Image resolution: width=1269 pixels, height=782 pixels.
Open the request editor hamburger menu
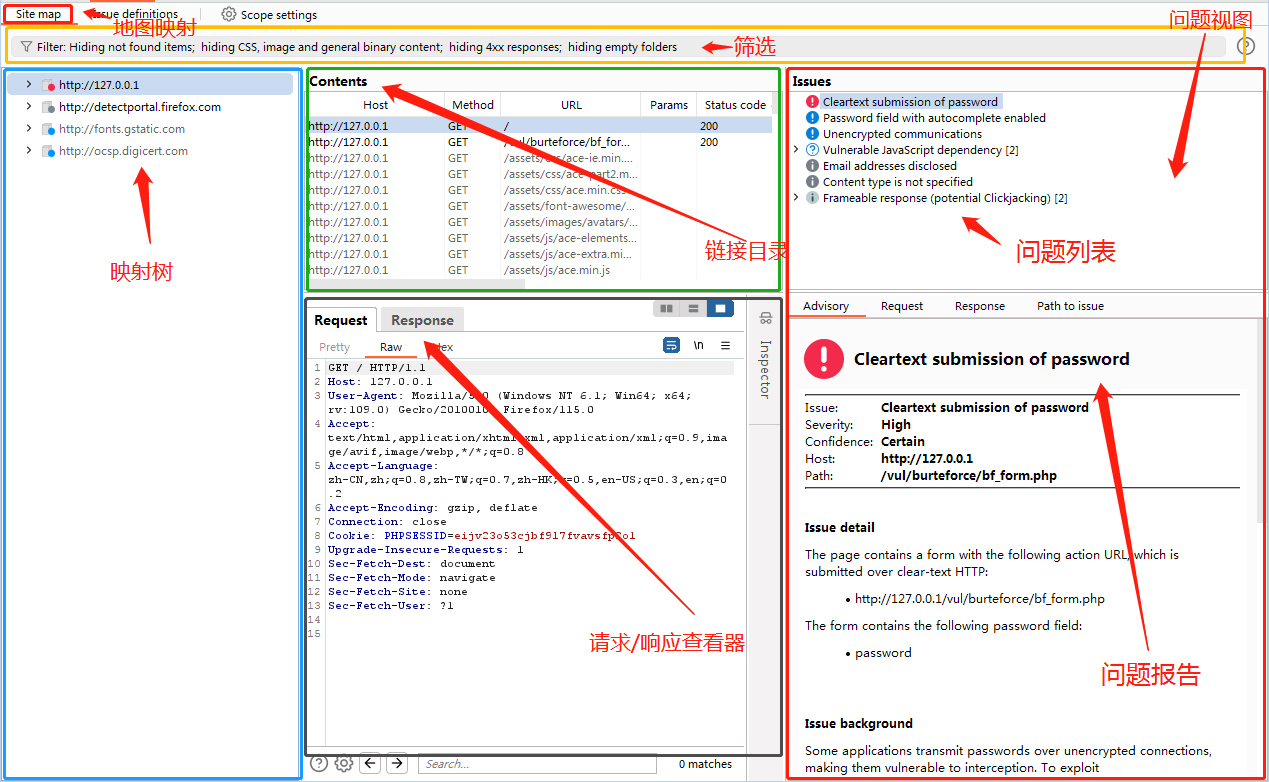tap(726, 345)
